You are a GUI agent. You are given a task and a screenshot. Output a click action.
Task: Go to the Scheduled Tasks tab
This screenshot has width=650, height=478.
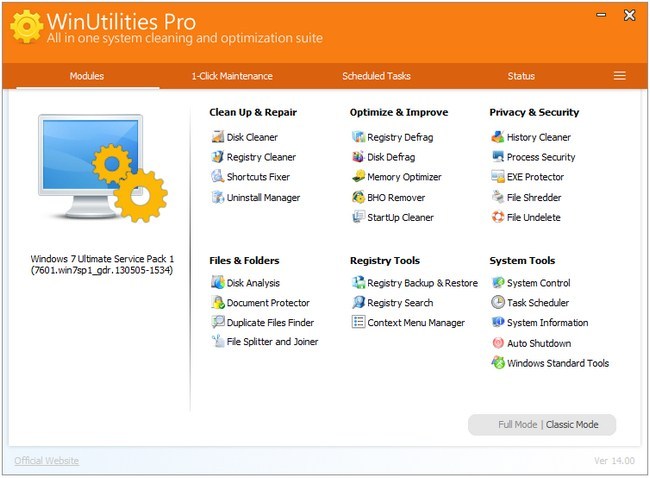click(x=376, y=76)
